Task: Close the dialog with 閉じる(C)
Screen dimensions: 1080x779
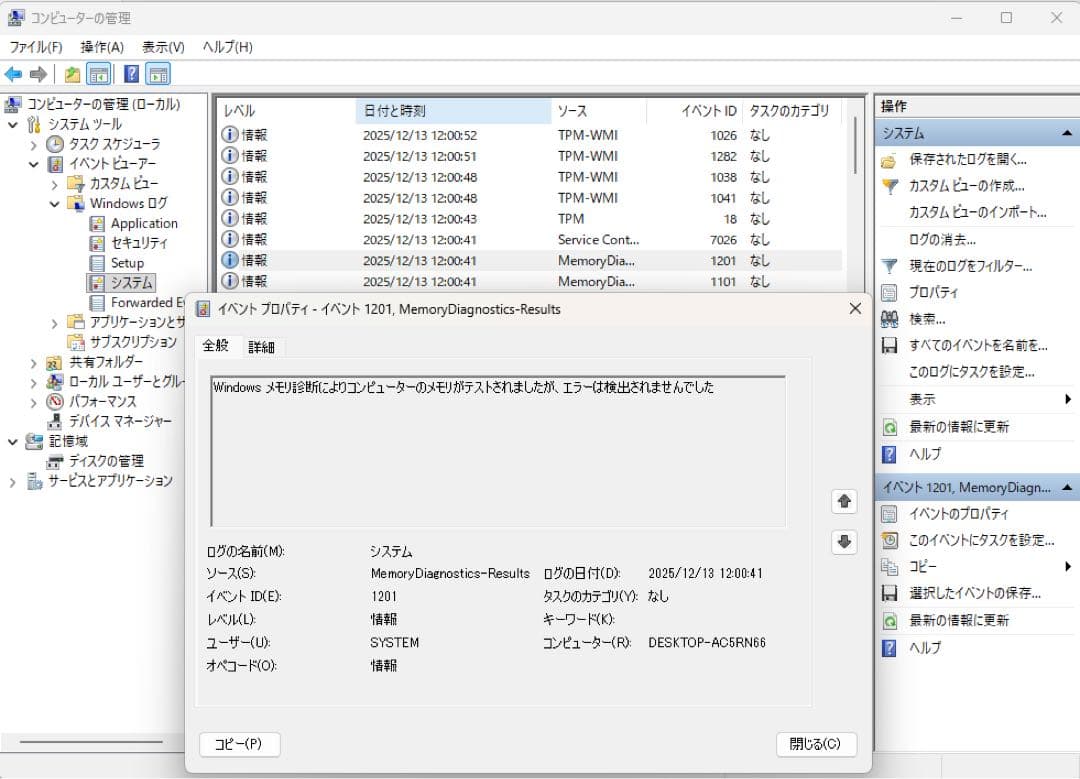Action: tap(816, 744)
